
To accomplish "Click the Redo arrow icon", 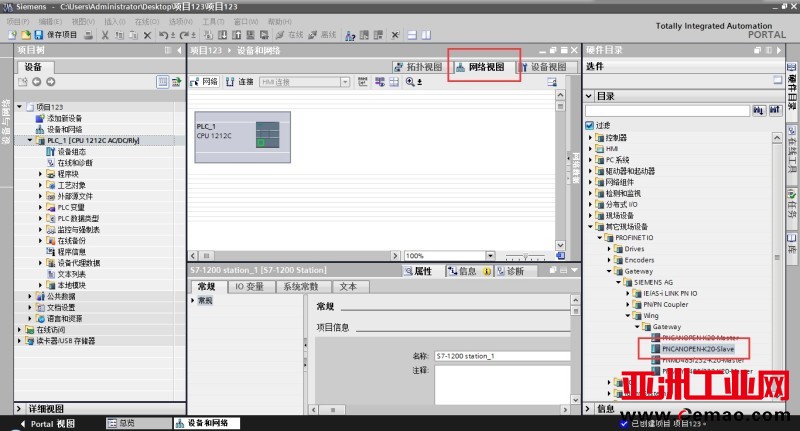I will click(185, 35).
